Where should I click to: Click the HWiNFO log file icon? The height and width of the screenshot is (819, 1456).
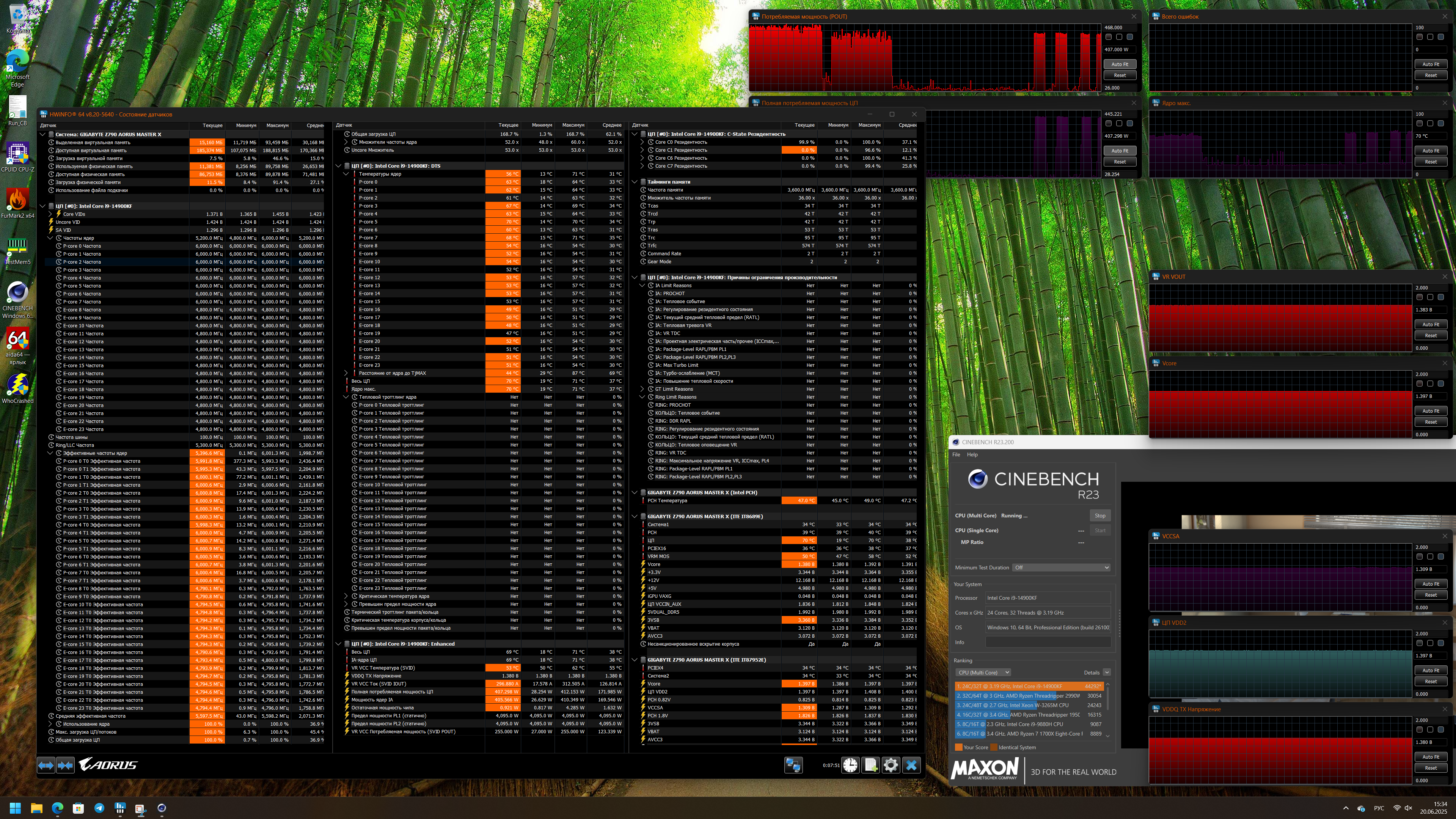tap(870, 765)
